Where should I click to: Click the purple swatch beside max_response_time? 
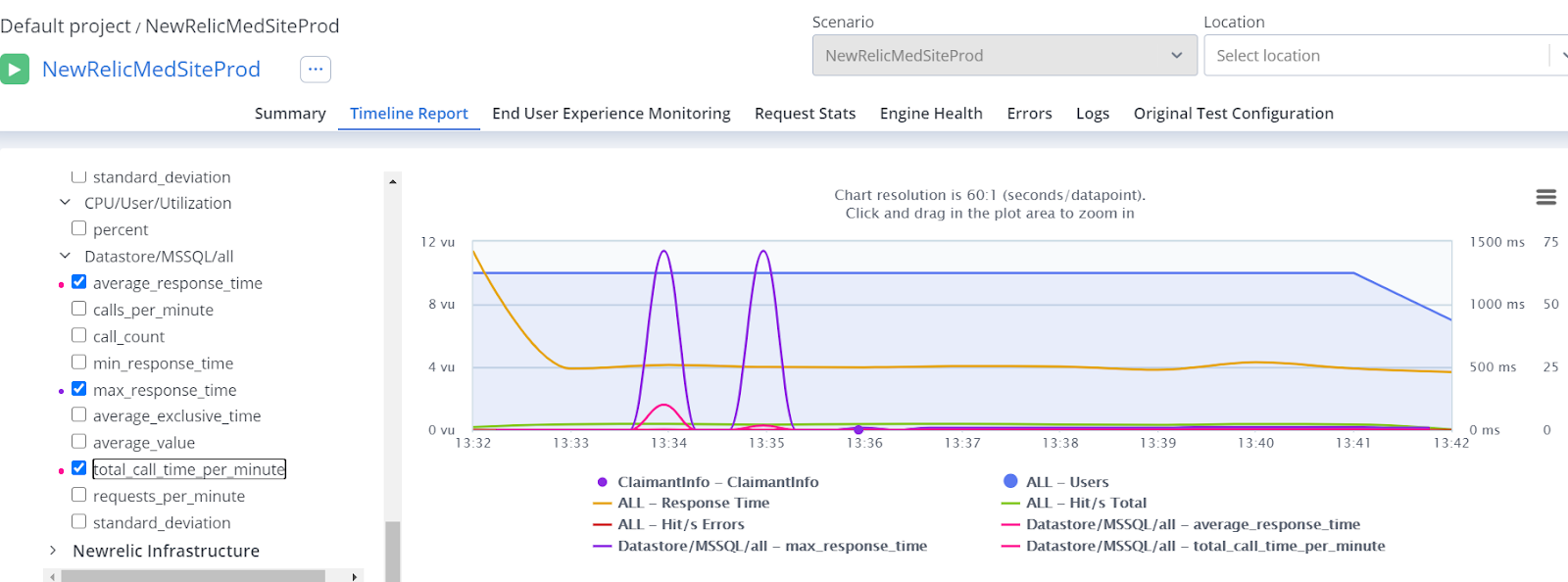pos(61,391)
